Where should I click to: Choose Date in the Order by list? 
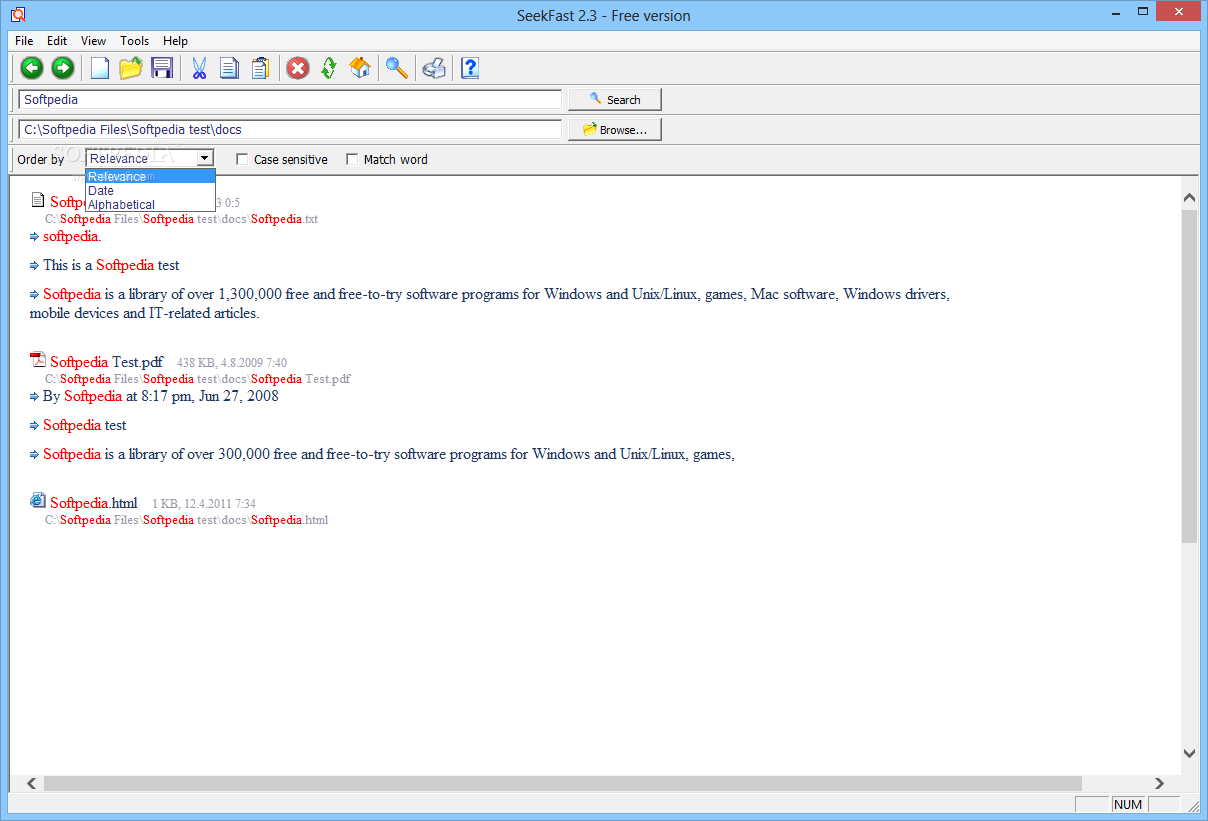(x=150, y=191)
